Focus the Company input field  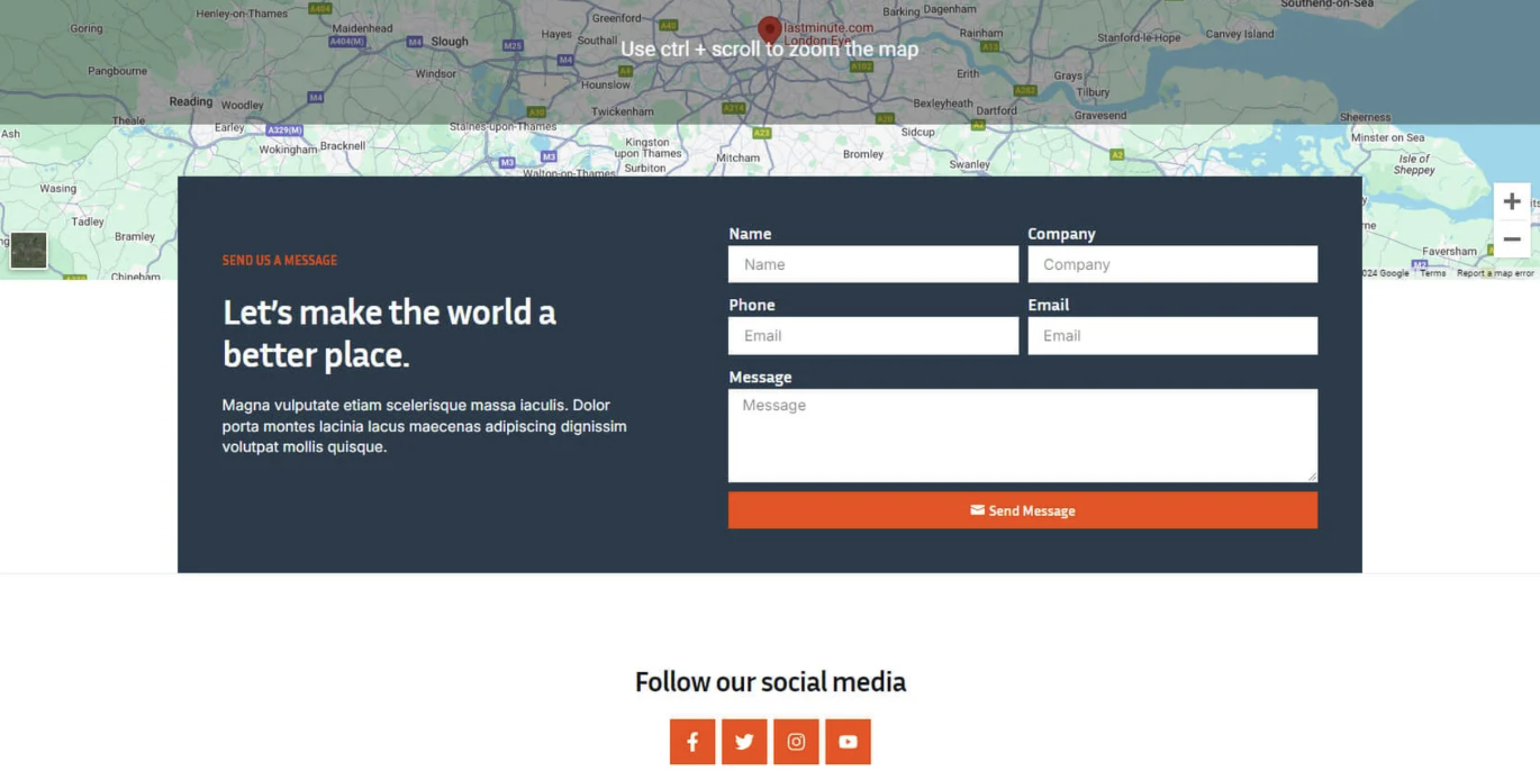(1172, 264)
